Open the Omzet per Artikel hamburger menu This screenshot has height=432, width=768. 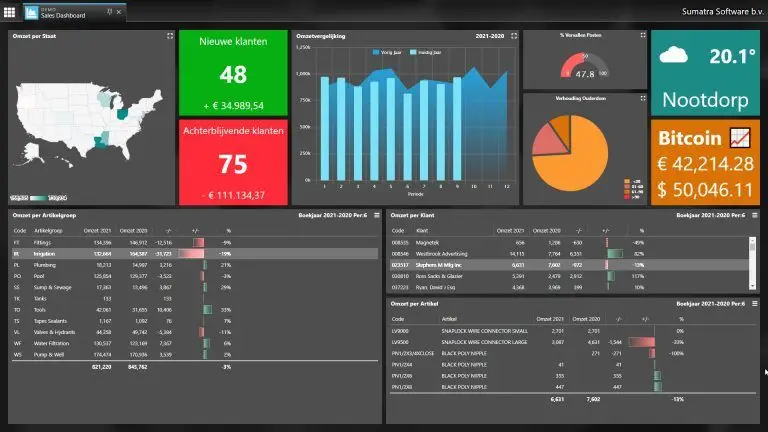tap(754, 301)
